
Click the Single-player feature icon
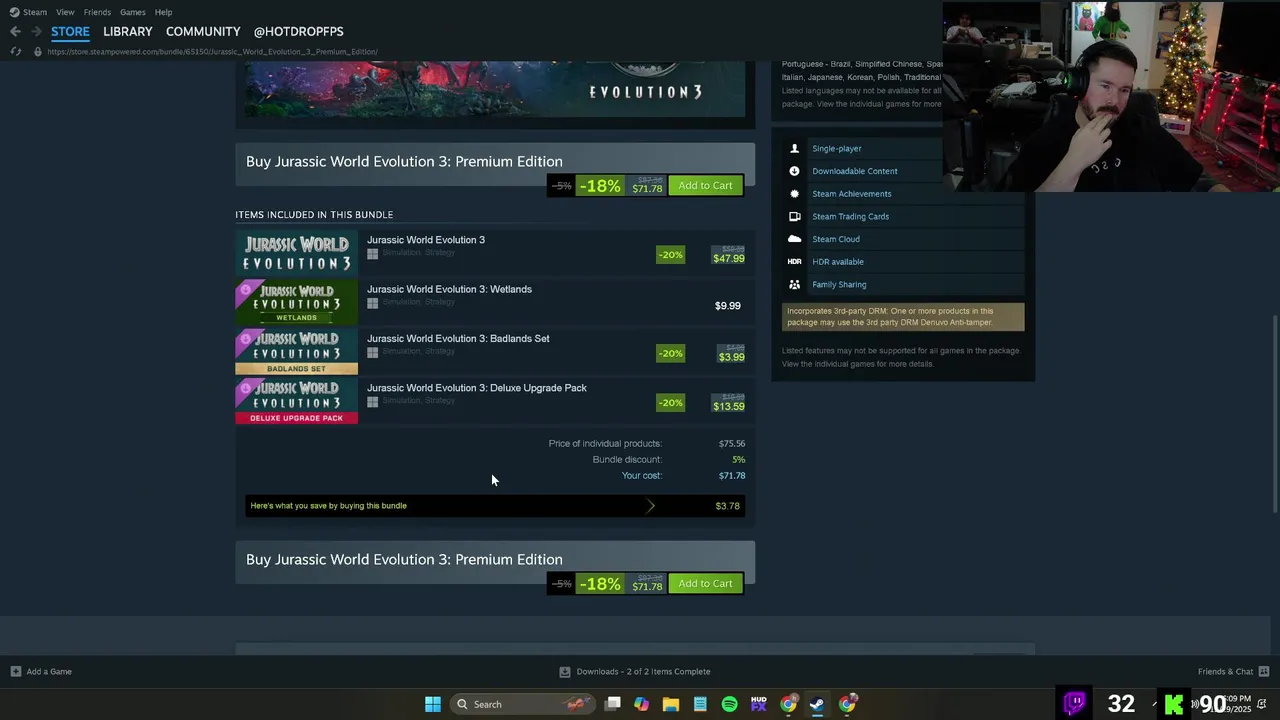click(795, 148)
